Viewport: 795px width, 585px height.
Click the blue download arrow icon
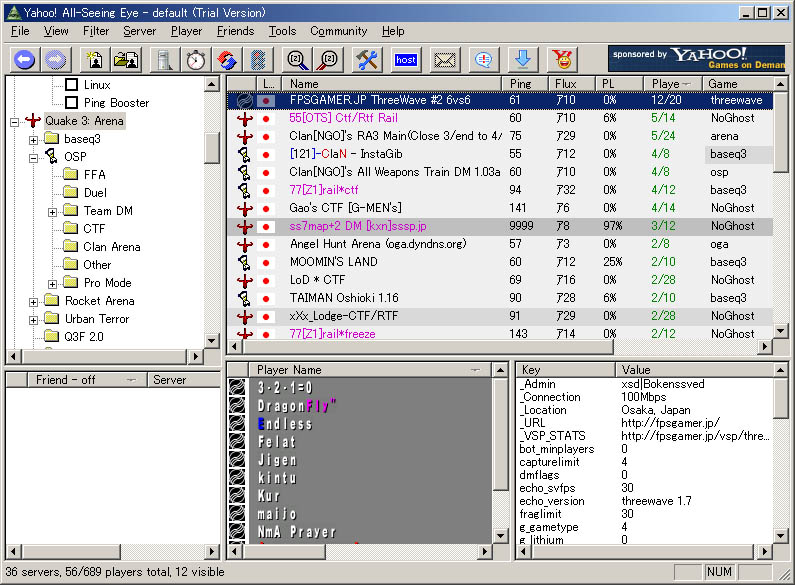click(x=523, y=60)
